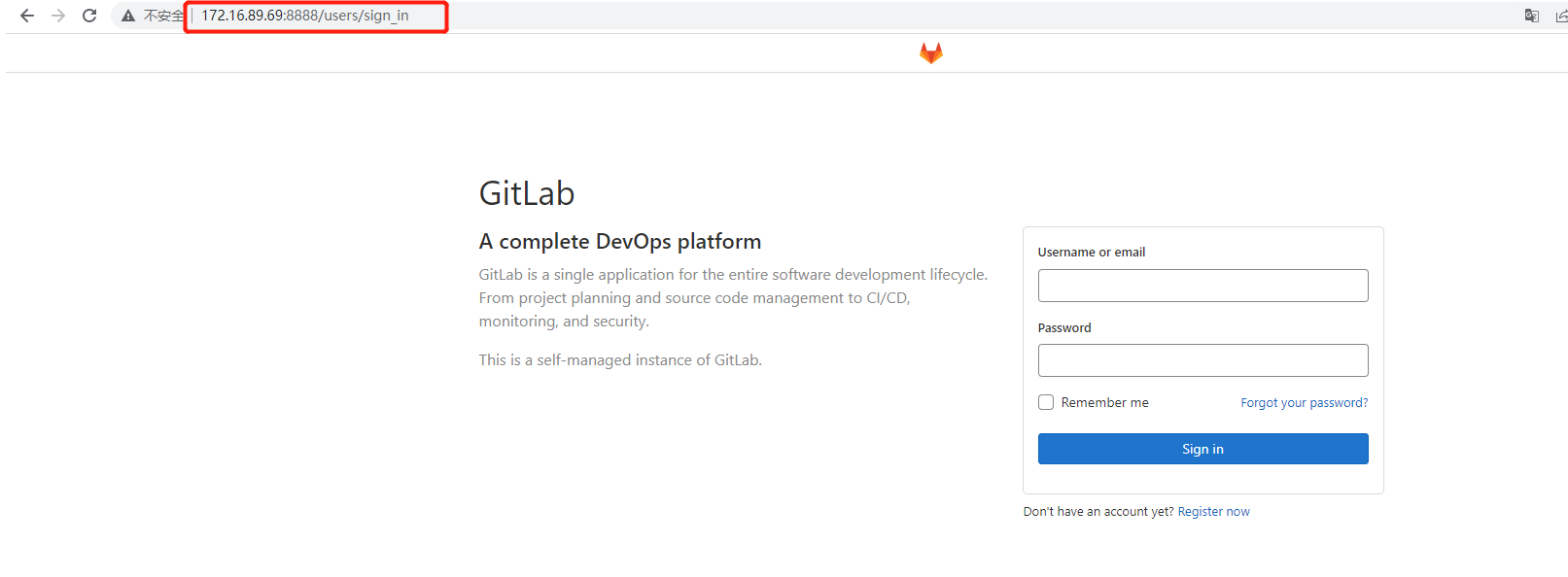Click the self-managed instance notice text
Image resolution: width=1568 pixels, height=577 pixels.
click(x=619, y=359)
